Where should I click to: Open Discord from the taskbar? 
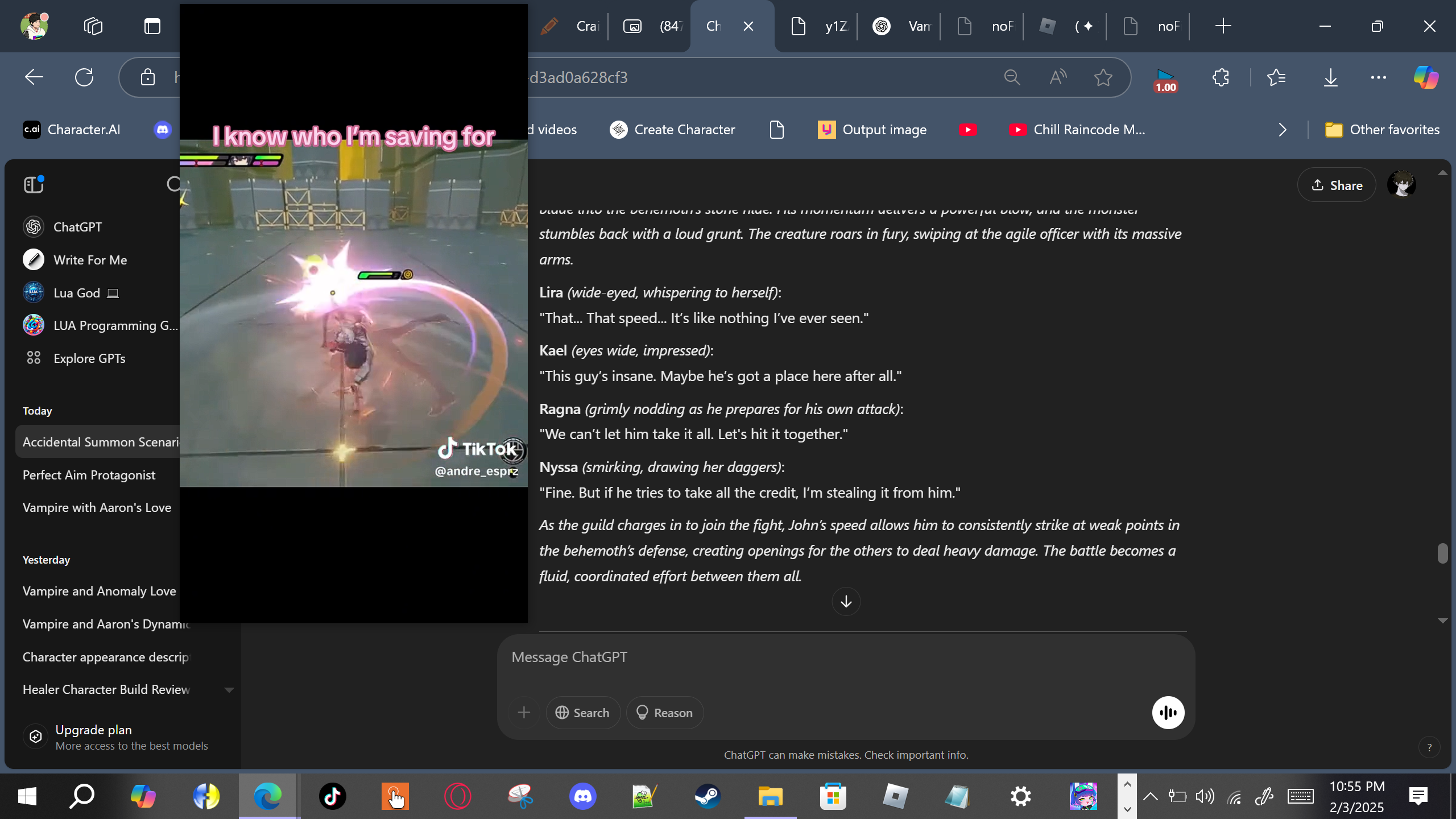(583, 796)
